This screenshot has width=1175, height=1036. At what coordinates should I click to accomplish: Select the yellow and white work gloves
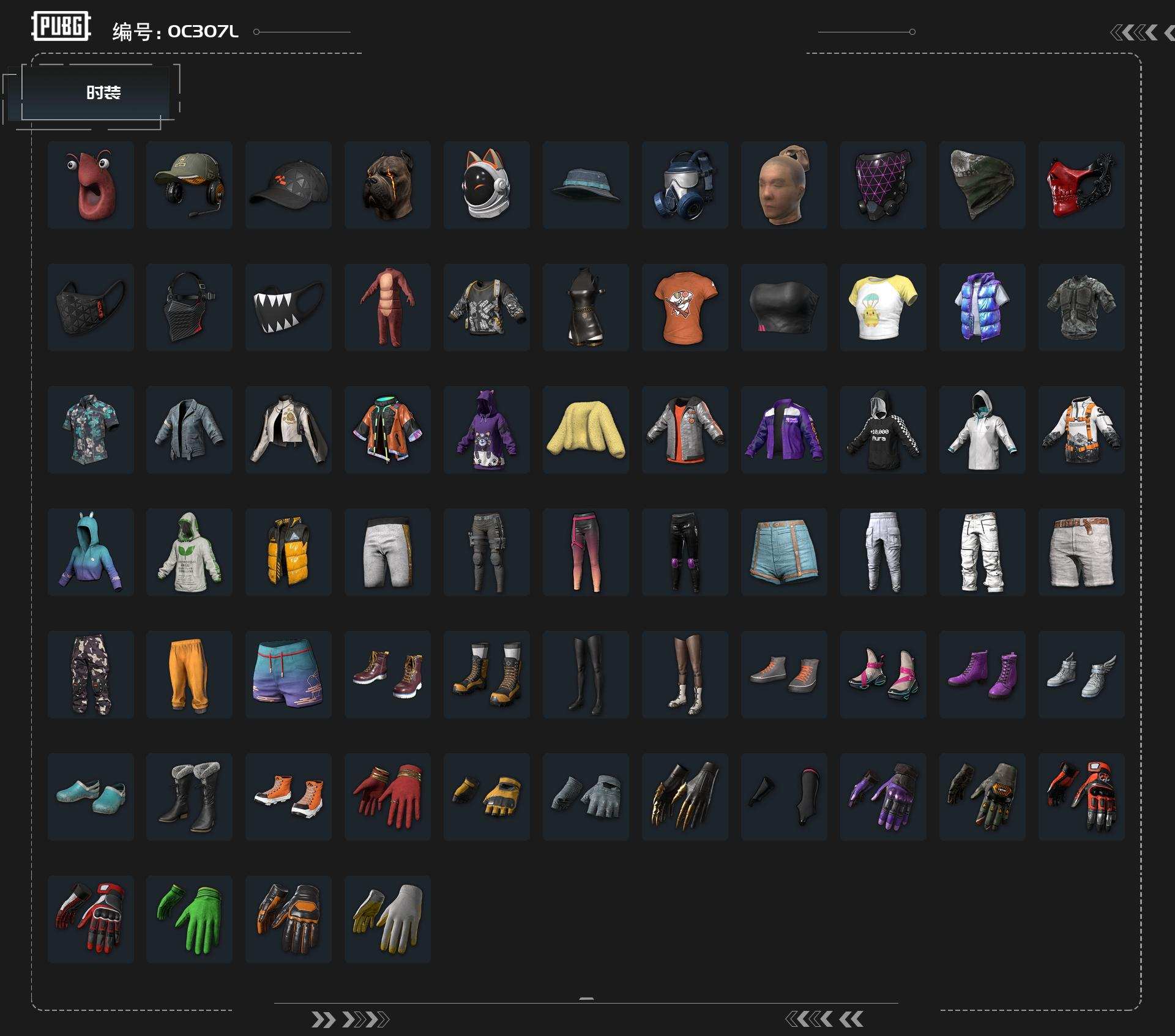387,919
